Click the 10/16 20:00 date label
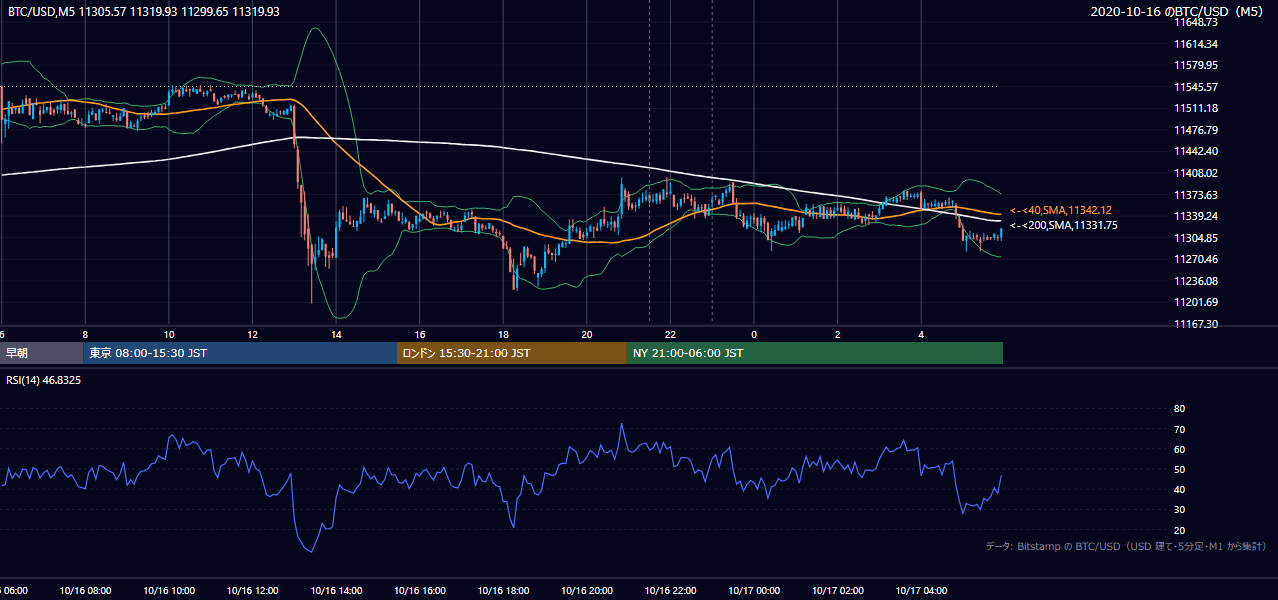Viewport: 1278px width, 600px height. (x=587, y=591)
